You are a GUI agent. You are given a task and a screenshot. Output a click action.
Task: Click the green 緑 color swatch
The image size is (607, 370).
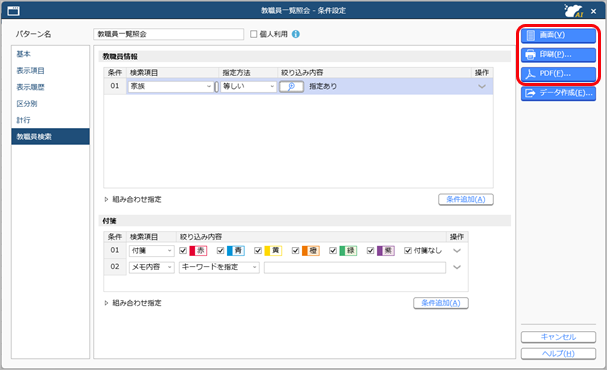(348, 251)
